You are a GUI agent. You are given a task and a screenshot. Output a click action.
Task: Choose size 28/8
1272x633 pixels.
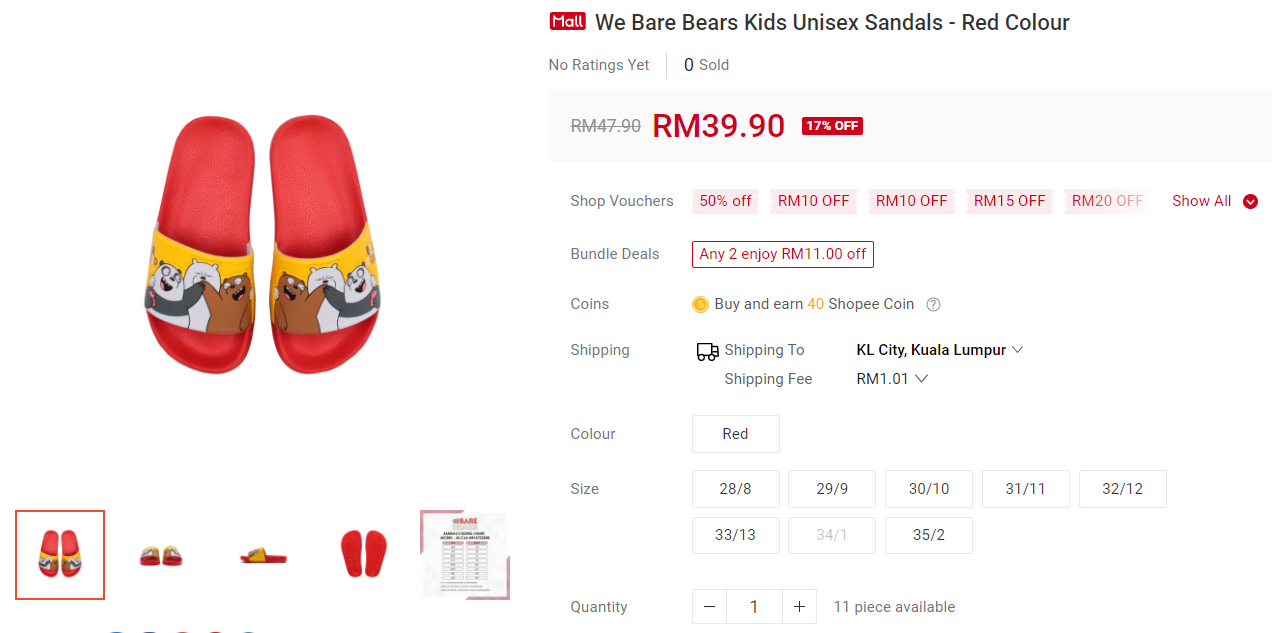click(735, 489)
